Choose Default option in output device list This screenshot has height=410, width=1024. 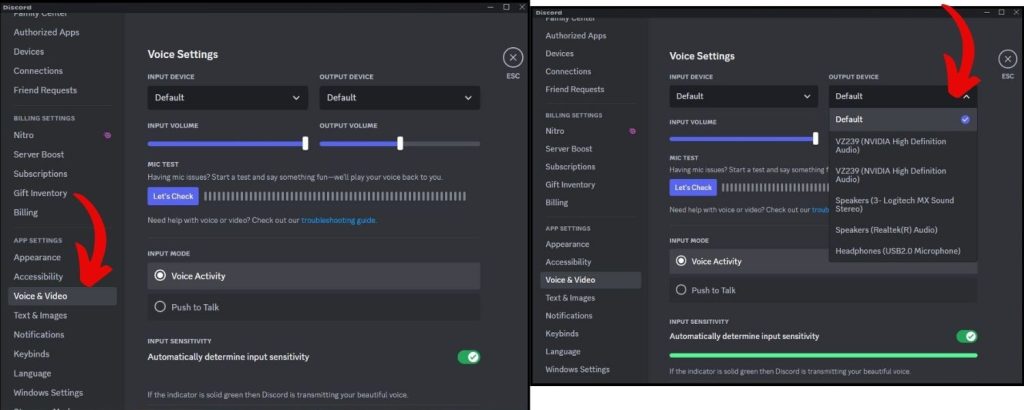[903, 119]
